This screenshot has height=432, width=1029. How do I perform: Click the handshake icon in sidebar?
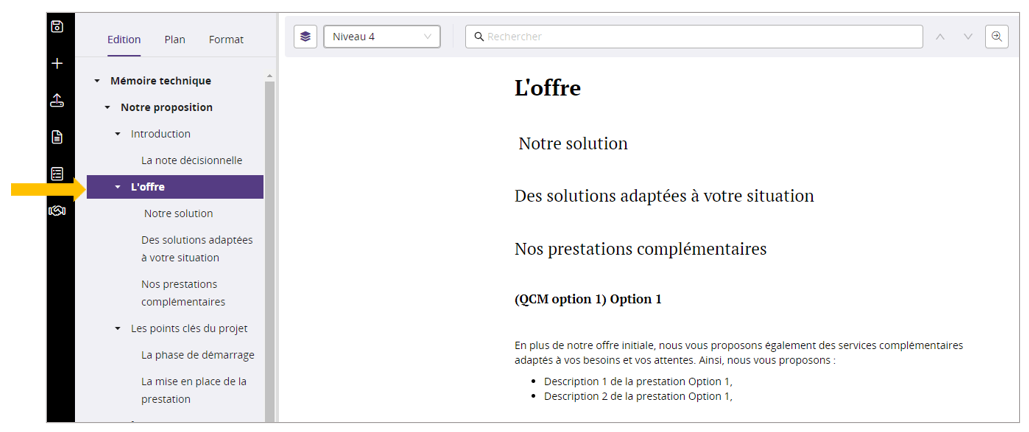coord(57,210)
